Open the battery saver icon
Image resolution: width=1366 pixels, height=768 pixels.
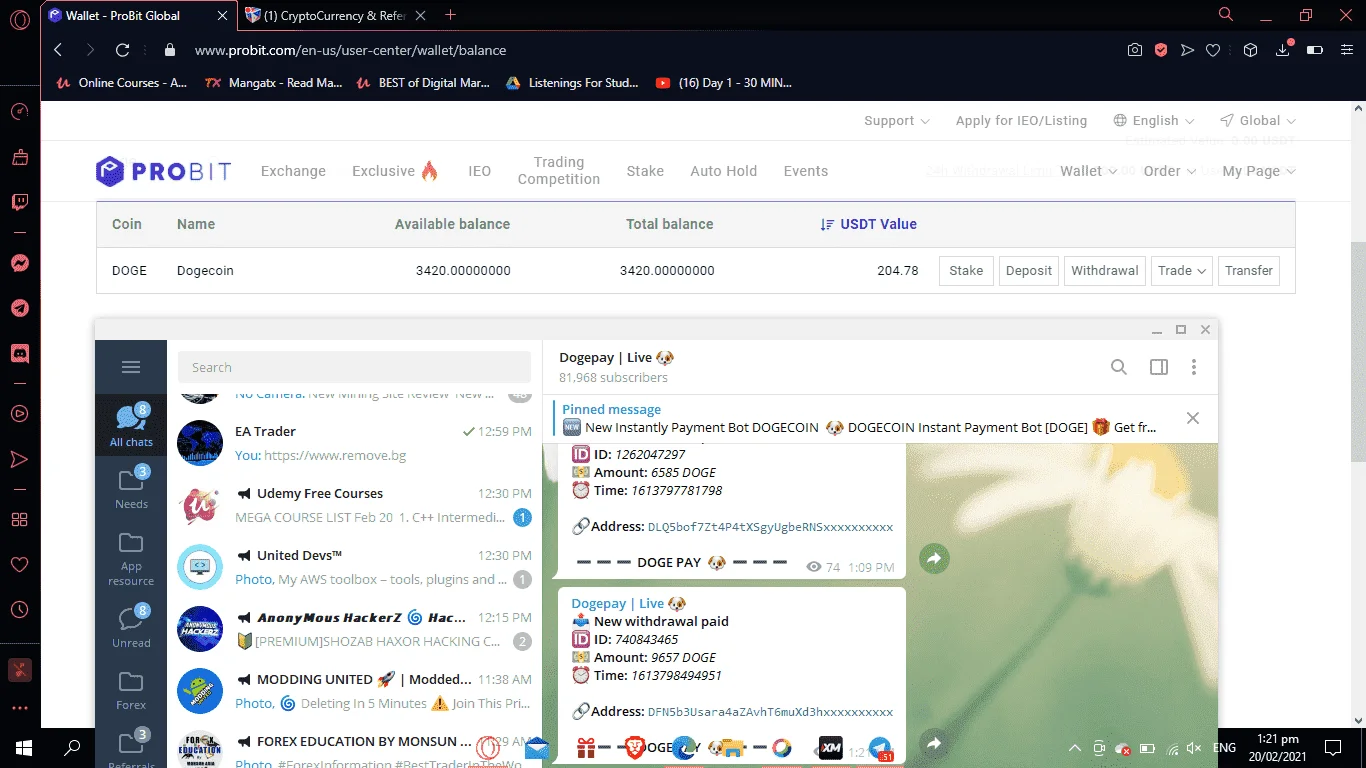click(1315, 50)
